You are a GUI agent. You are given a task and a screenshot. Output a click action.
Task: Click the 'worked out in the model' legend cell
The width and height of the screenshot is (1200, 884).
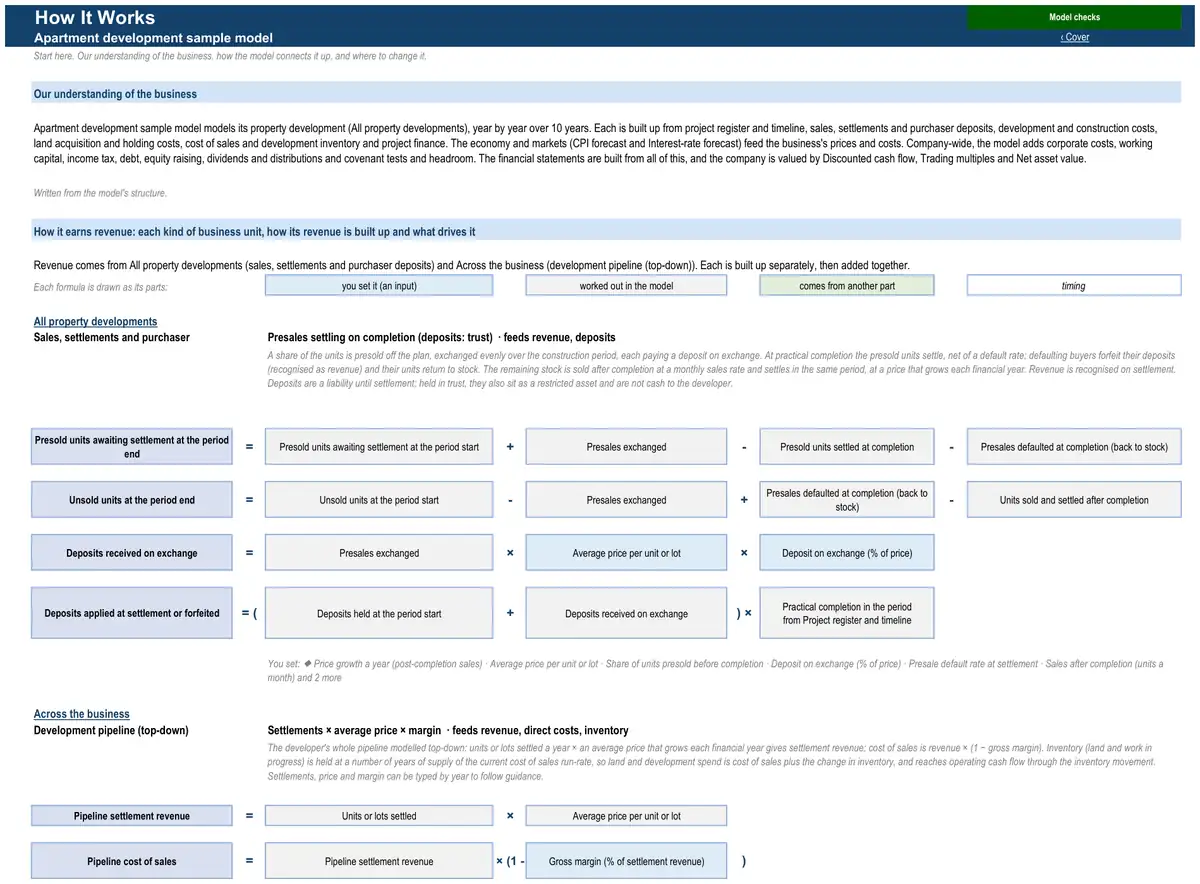(626, 286)
